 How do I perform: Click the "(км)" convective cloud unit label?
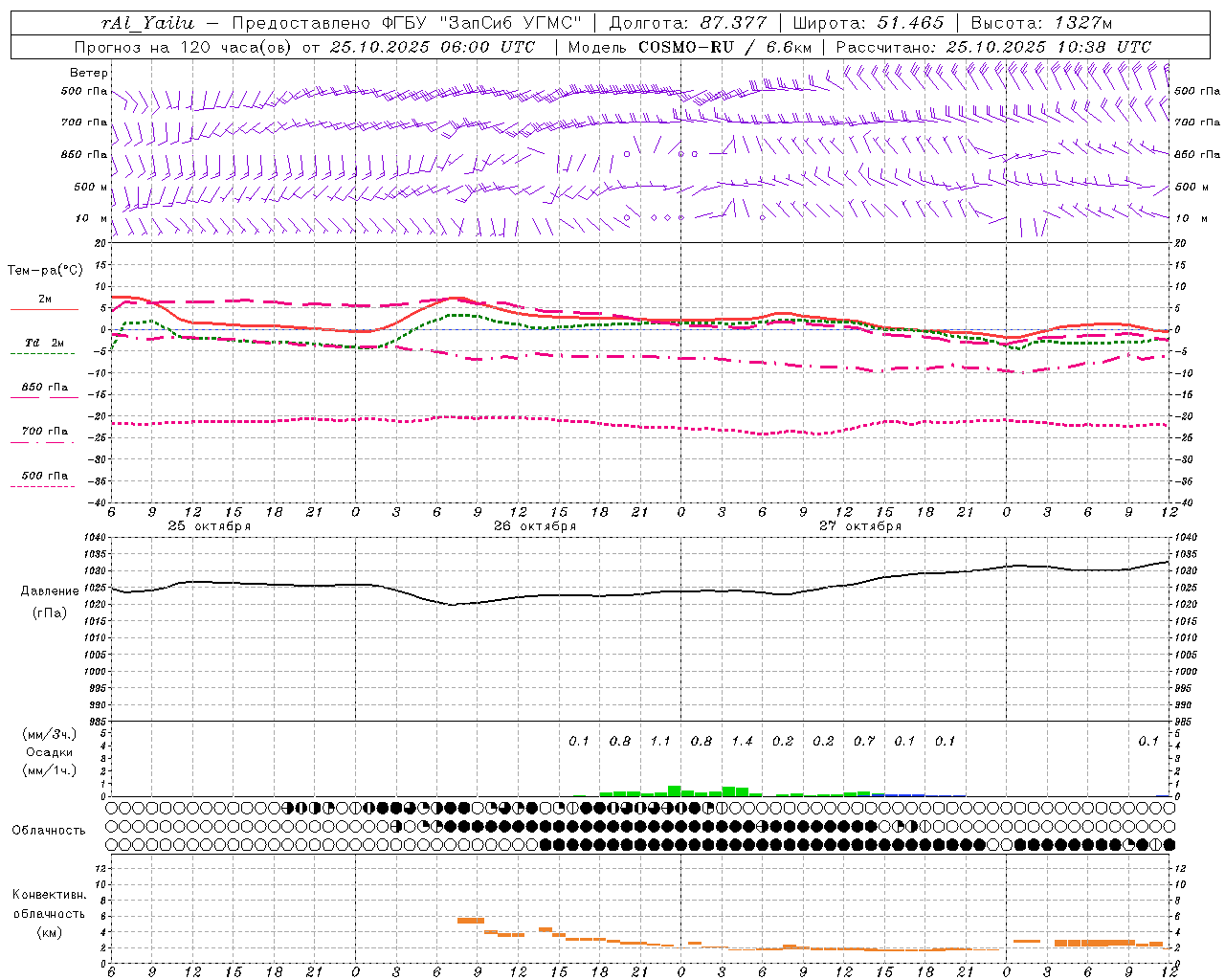click(50, 932)
